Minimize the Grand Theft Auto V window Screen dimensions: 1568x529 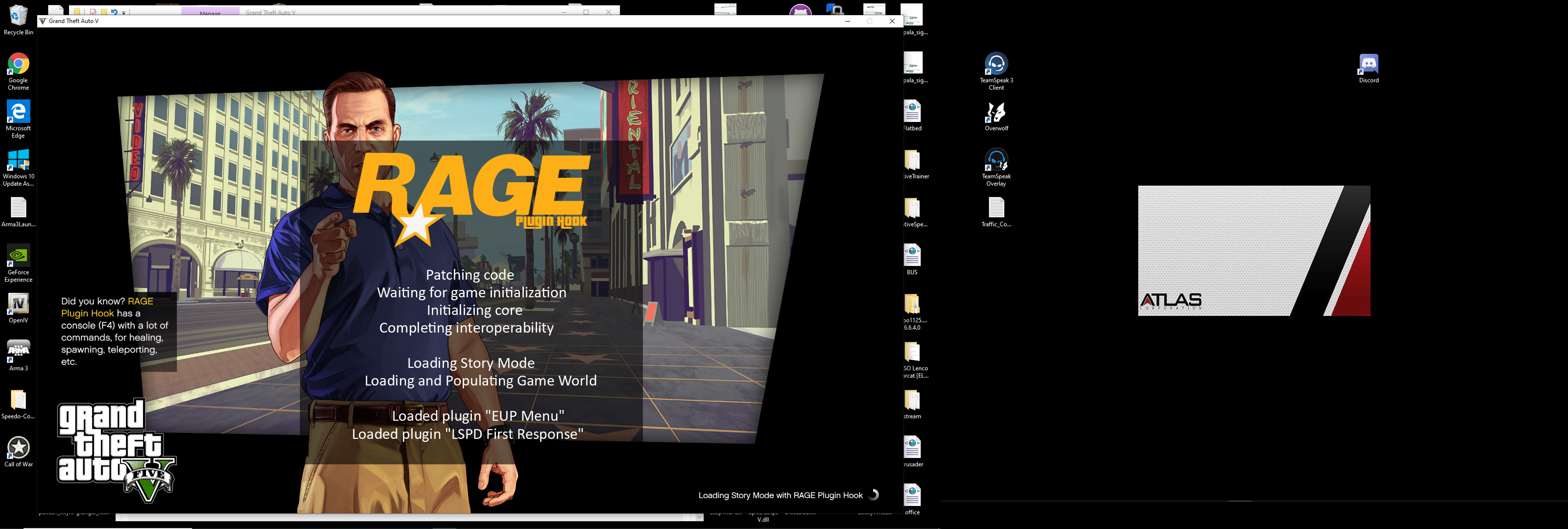[847, 21]
